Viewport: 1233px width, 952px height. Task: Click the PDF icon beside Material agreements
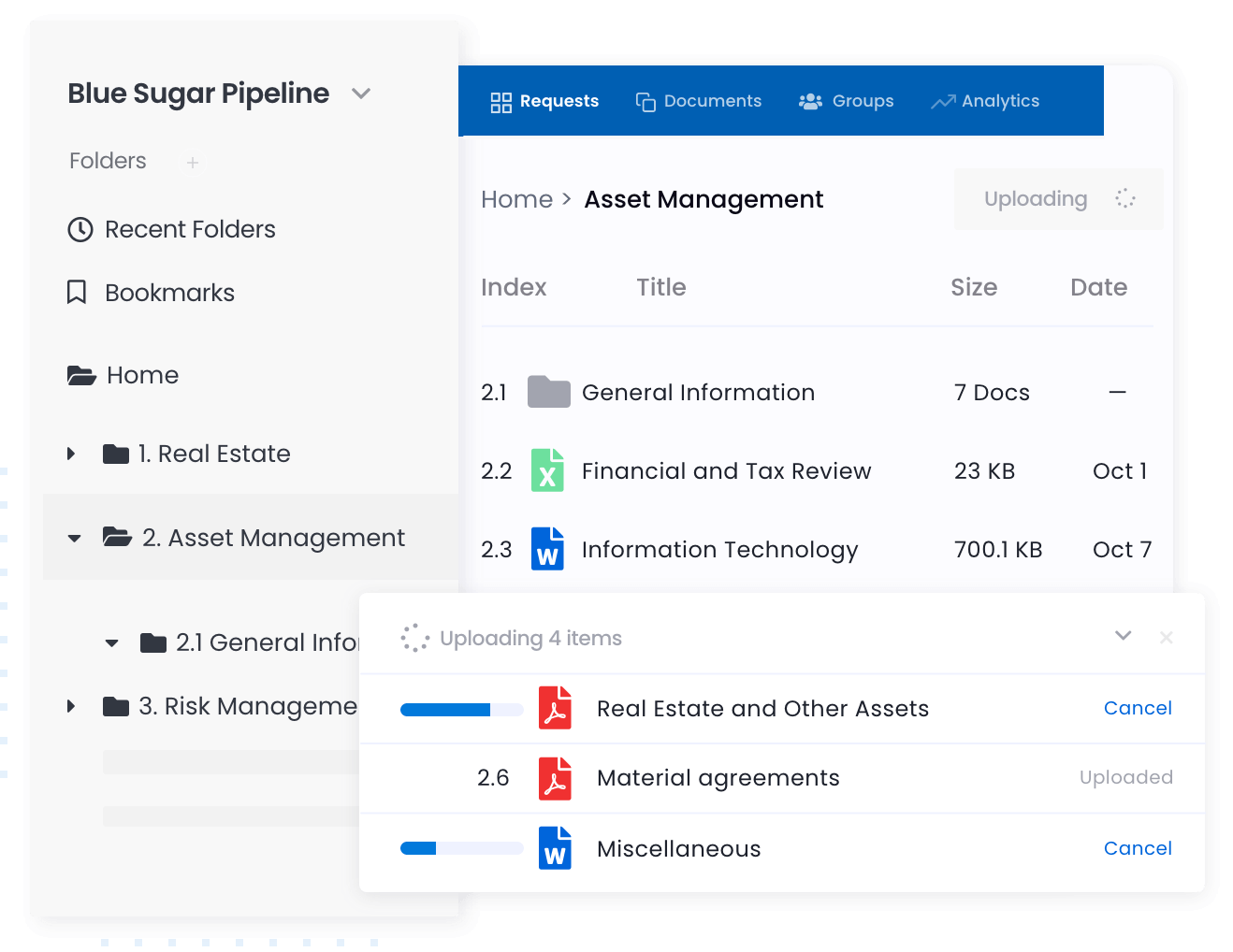tap(556, 778)
